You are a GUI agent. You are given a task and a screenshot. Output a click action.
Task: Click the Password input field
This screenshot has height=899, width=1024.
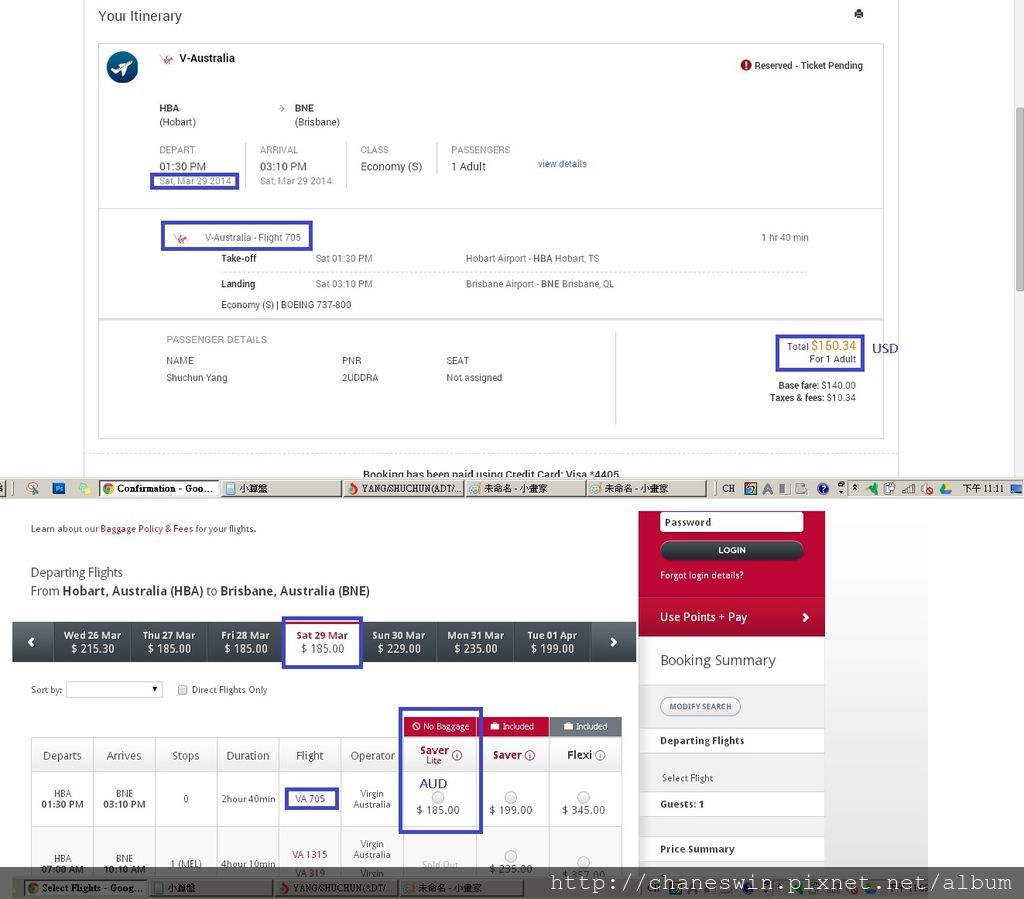731,522
